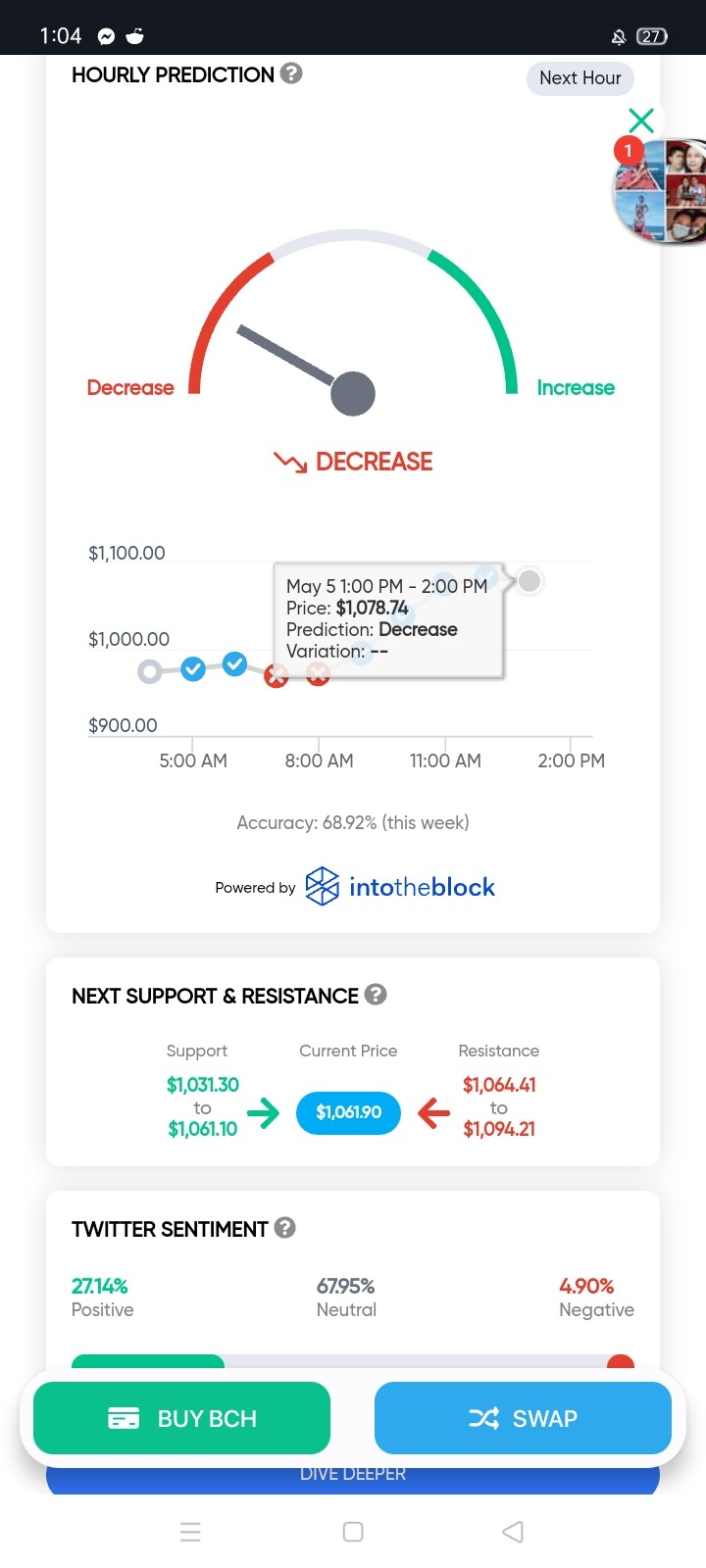This screenshot has width=706, height=1568.
Task: Tap the Reddit notification status icon
Action: coord(135,36)
